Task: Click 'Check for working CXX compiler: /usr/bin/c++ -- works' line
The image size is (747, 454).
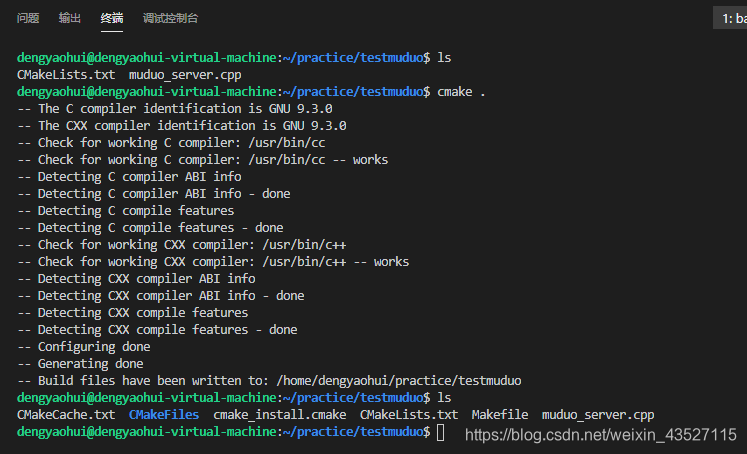Action: click(213, 262)
